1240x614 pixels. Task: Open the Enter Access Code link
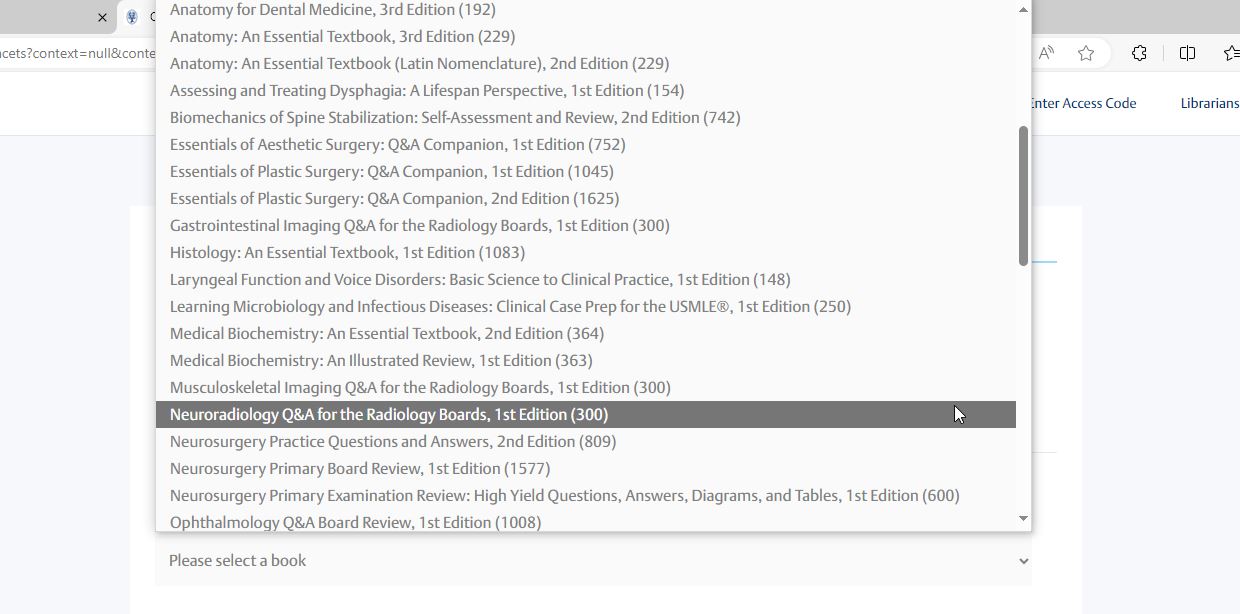click(1082, 103)
